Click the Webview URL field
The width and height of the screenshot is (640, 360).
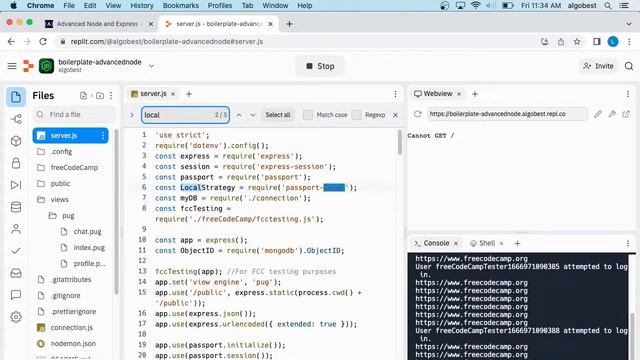coord(507,114)
